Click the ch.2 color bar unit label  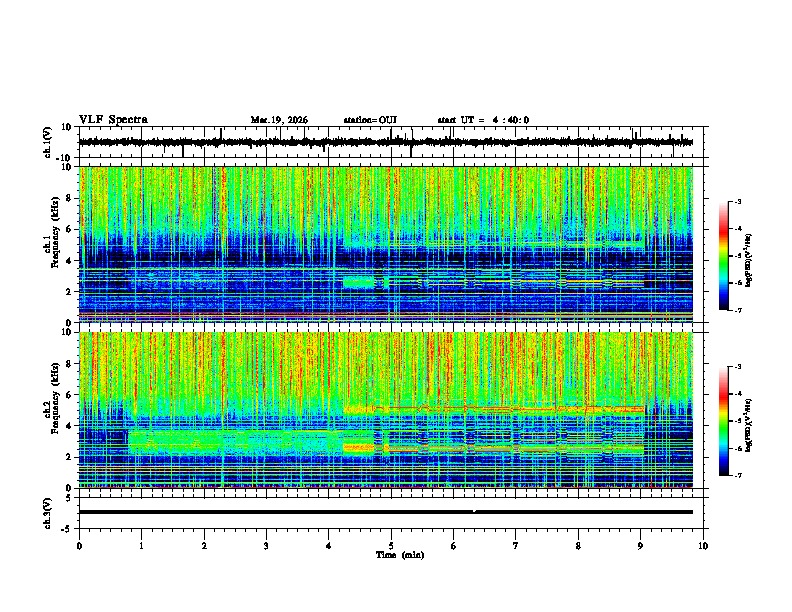(x=748, y=425)
